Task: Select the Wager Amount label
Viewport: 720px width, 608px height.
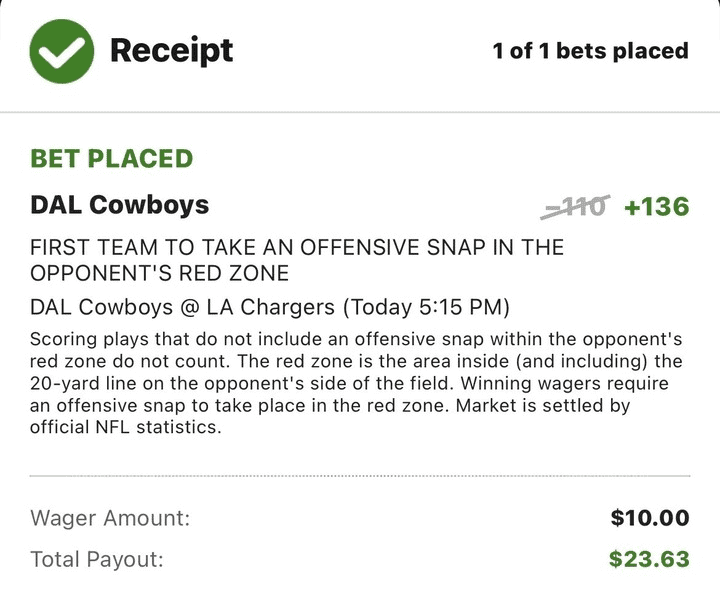Action: [x=110, y=518]
